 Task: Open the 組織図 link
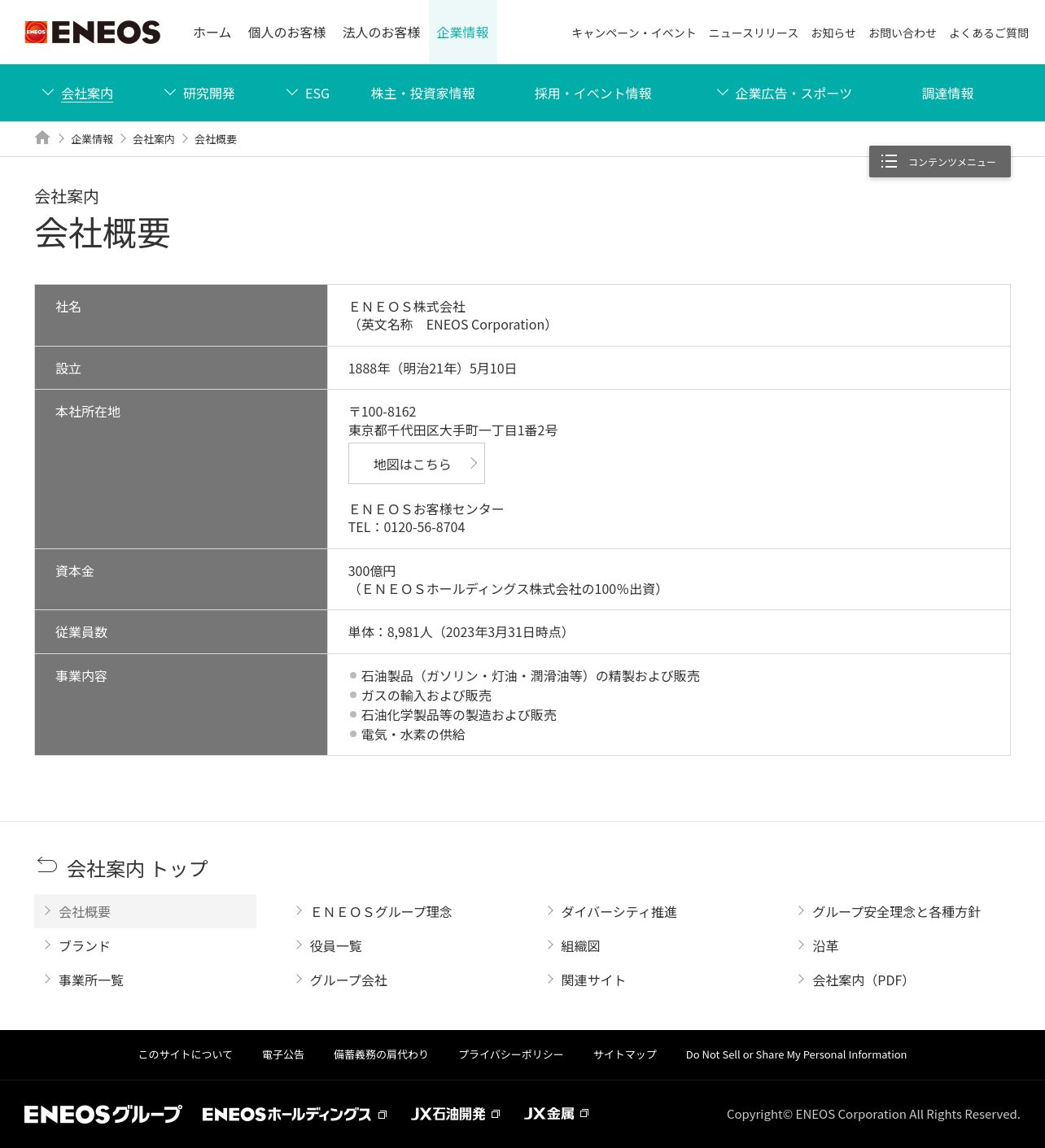(x=580, y=946)
